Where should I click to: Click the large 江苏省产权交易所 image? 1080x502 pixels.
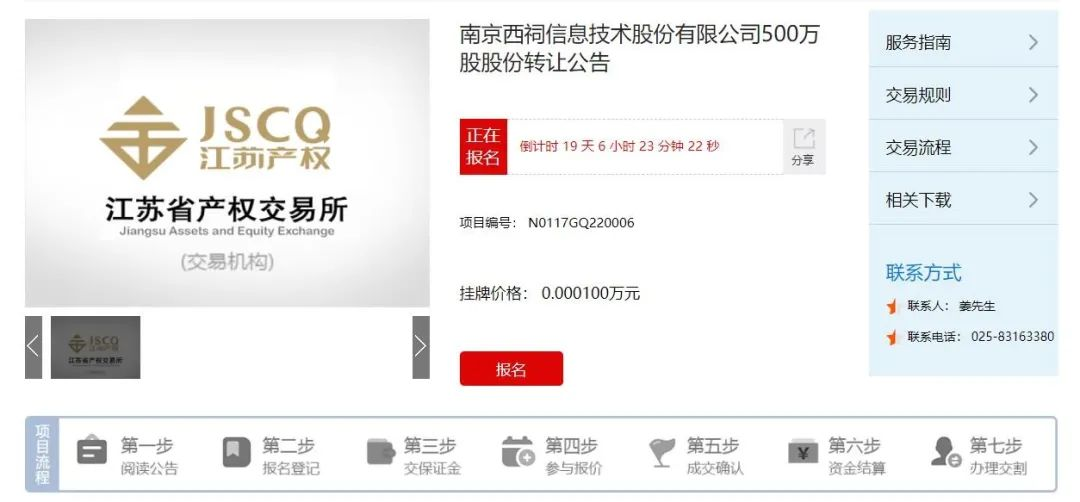227,163
